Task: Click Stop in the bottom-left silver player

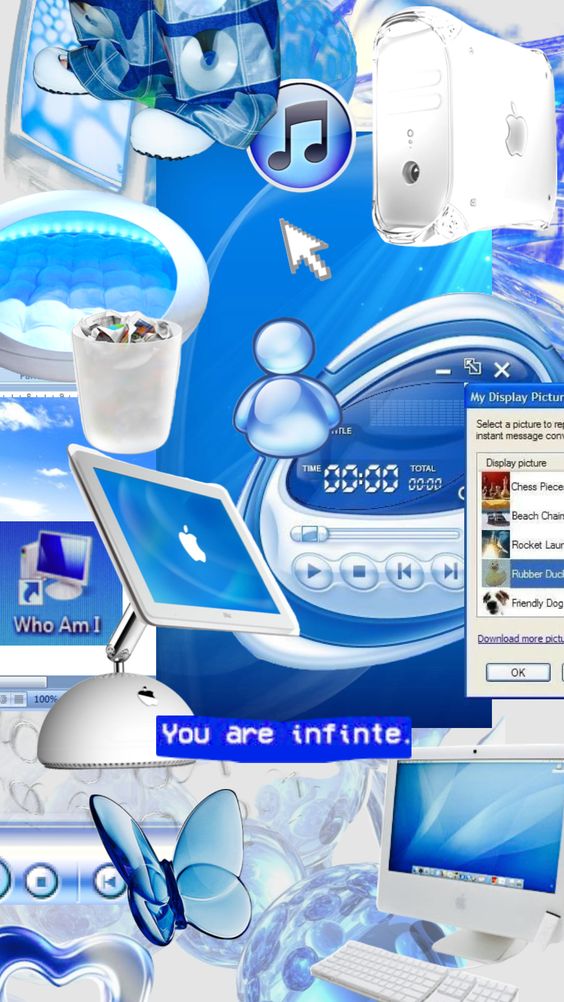Action: pyautogui.click(x=43, y=881)
